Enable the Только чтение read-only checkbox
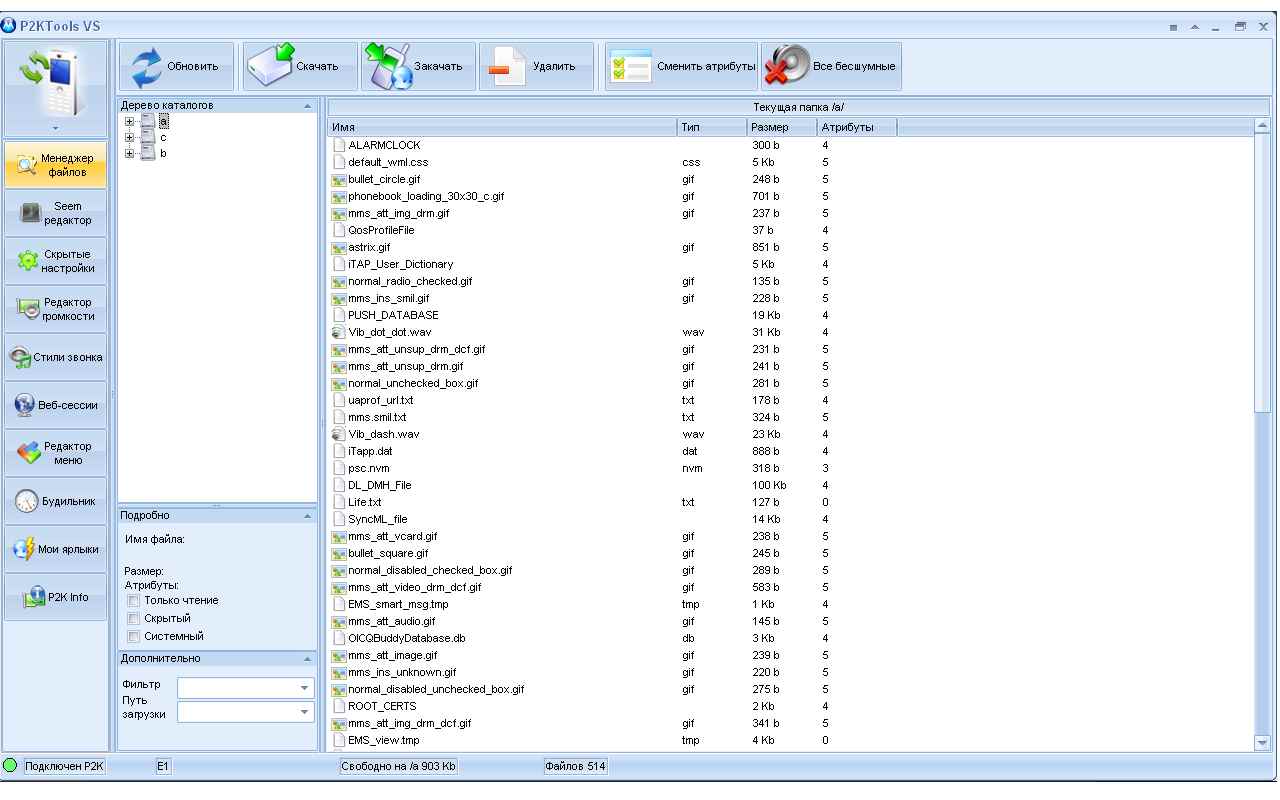 [133, 601]
